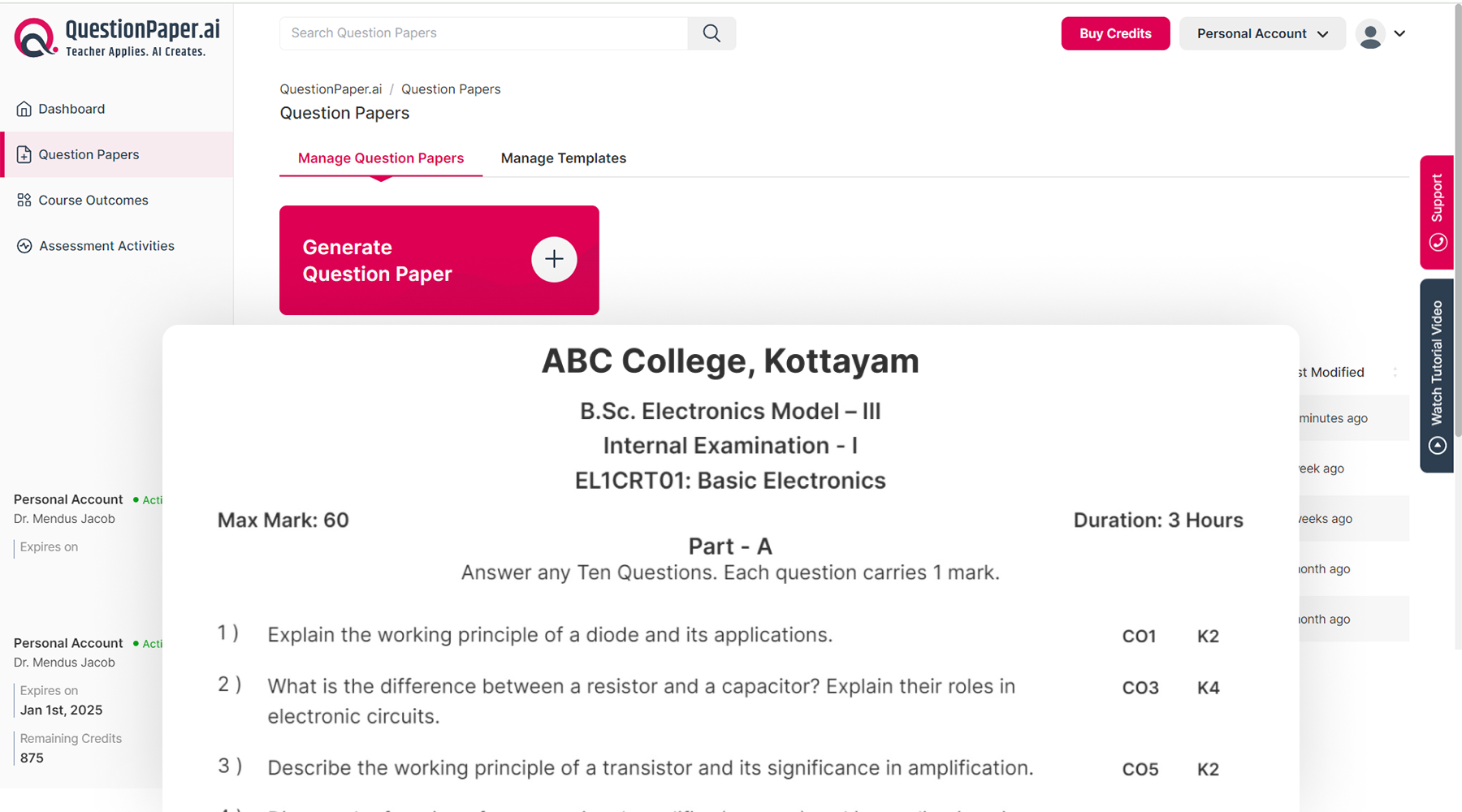Open Dashboard via its home icon
Image resolution: width=1462 pixels, height=812 pixels.
pos(24,109)
